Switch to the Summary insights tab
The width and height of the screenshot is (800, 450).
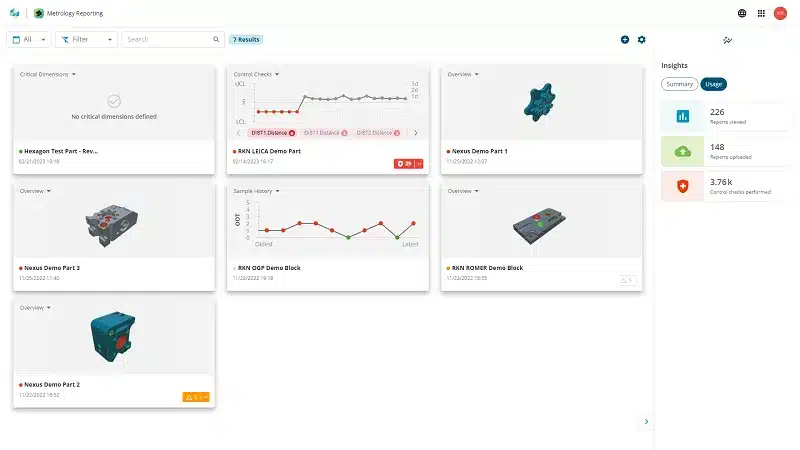[679, 84]
